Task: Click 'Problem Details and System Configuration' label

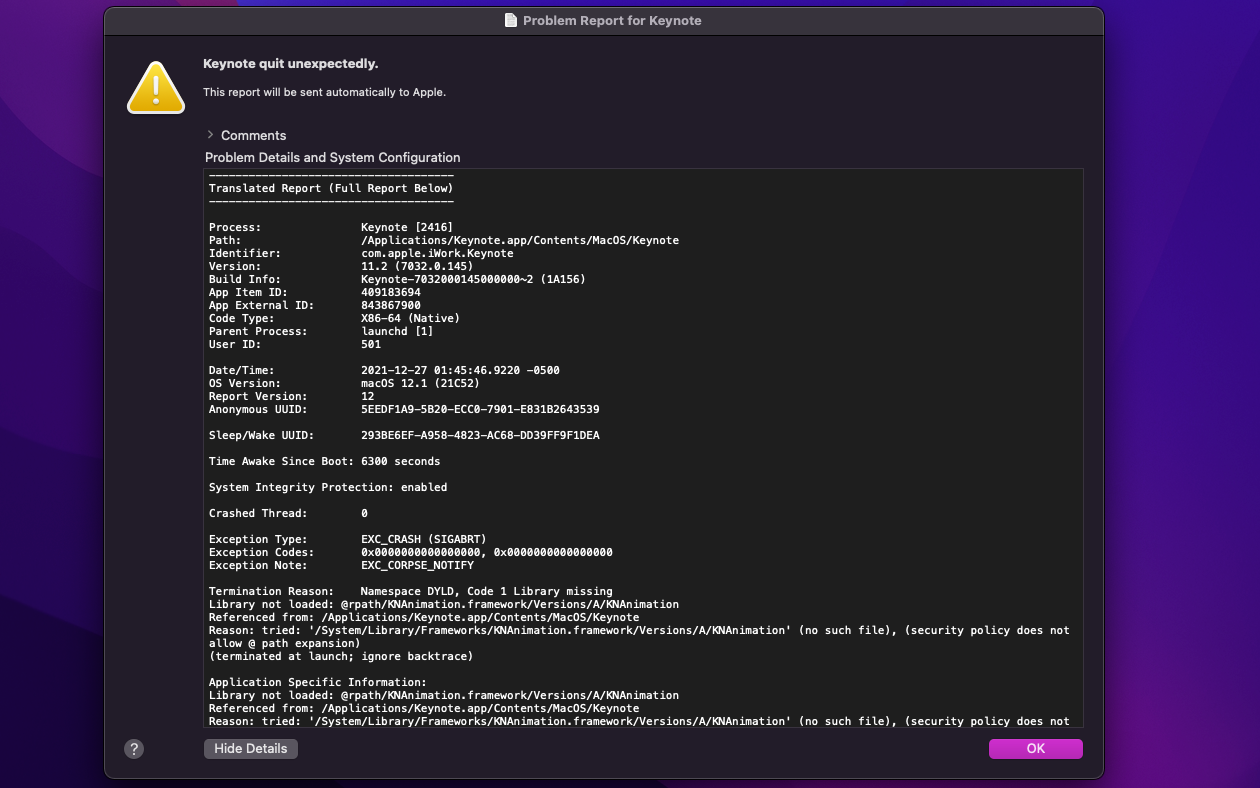Action: click(x=333, y=157)
